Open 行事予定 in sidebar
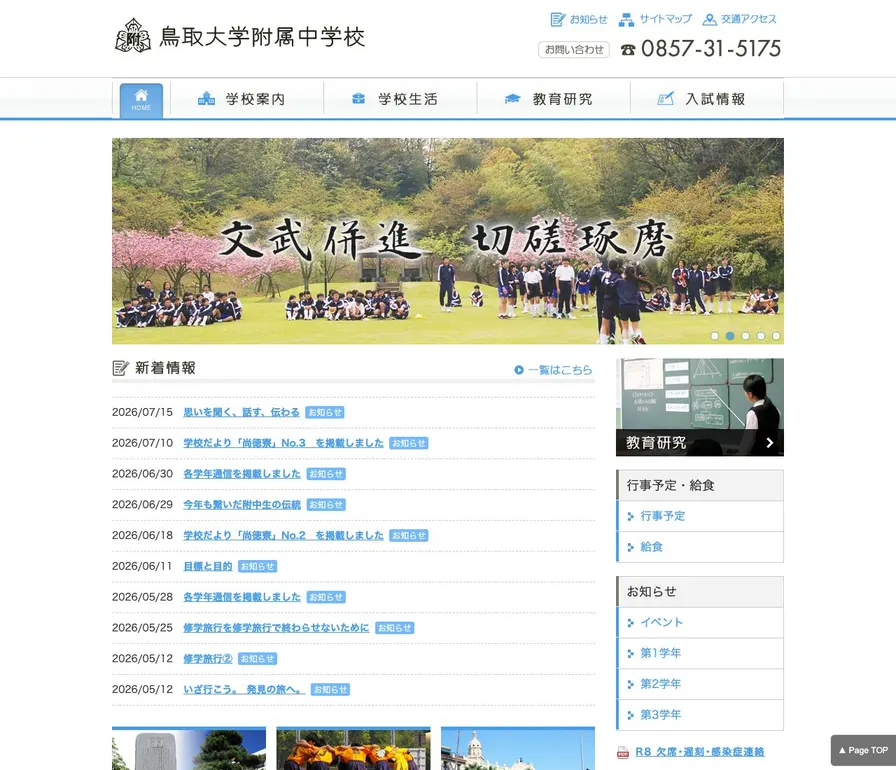 point(700,516)
